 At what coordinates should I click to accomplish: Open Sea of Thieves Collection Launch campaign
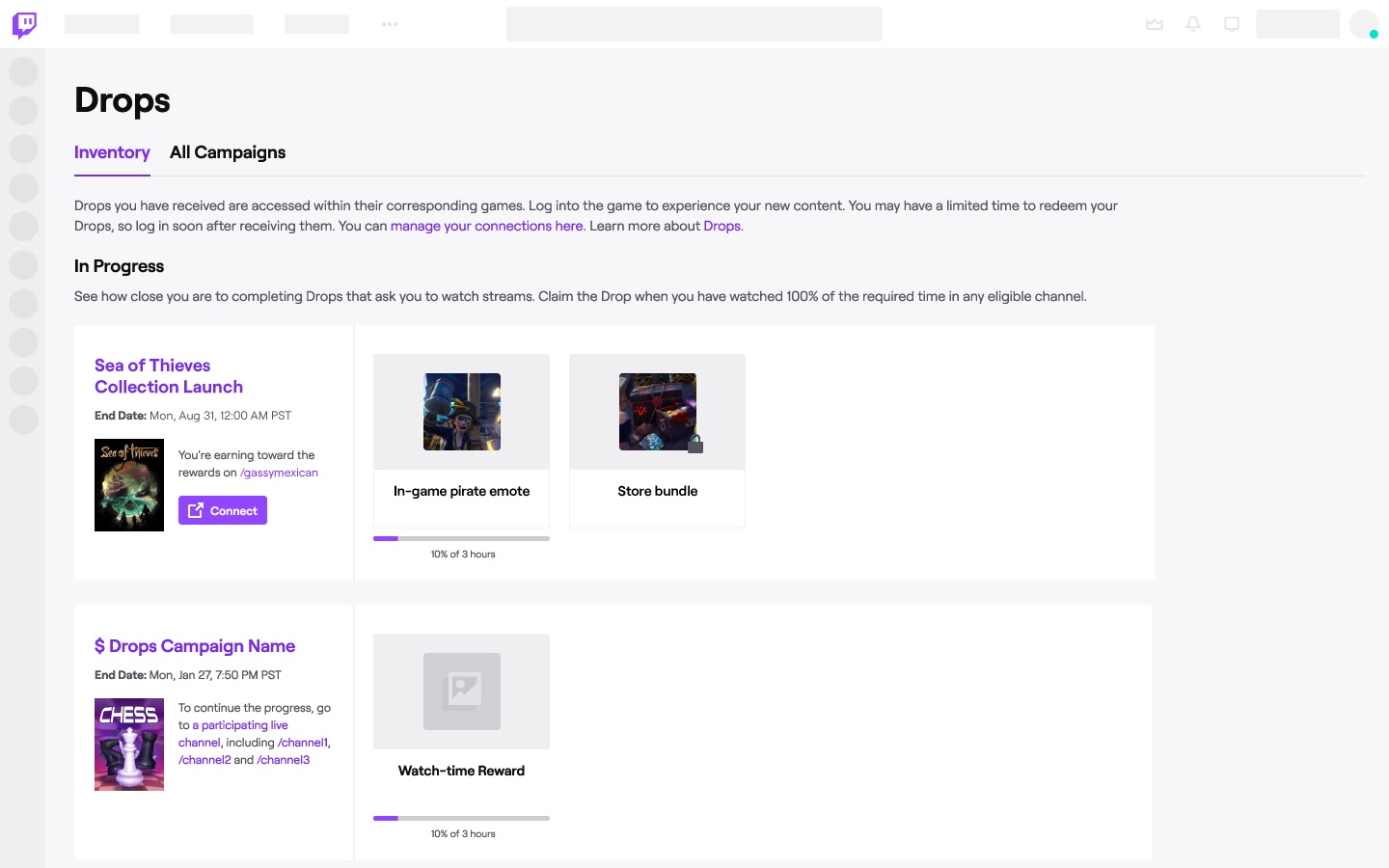tap(169, 376)
